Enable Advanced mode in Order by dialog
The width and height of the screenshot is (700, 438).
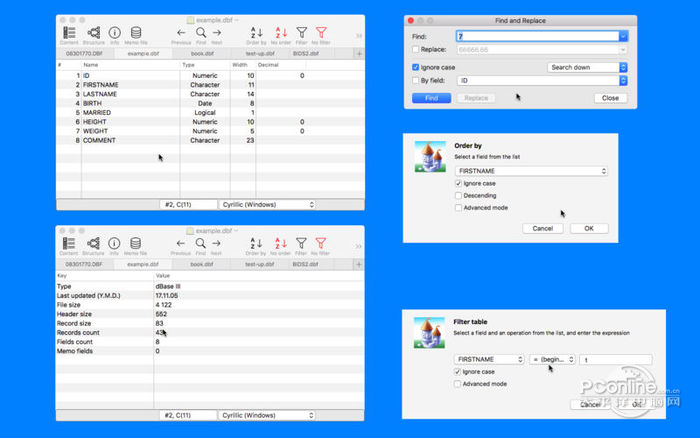click(x=458, y=208)
